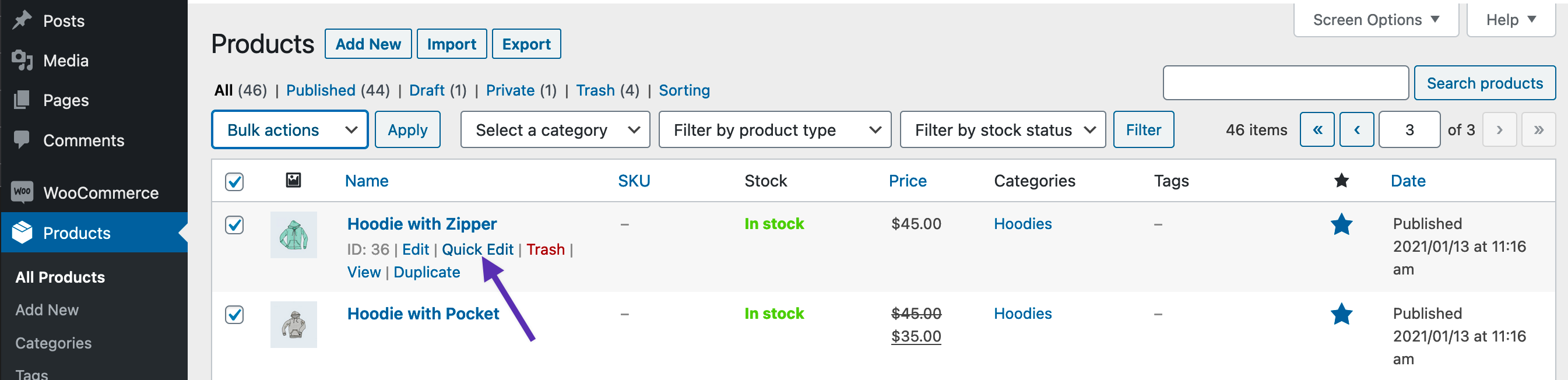
Task: Open the WooCommerce section icon in sidebar
Action: tap(22, 192)
